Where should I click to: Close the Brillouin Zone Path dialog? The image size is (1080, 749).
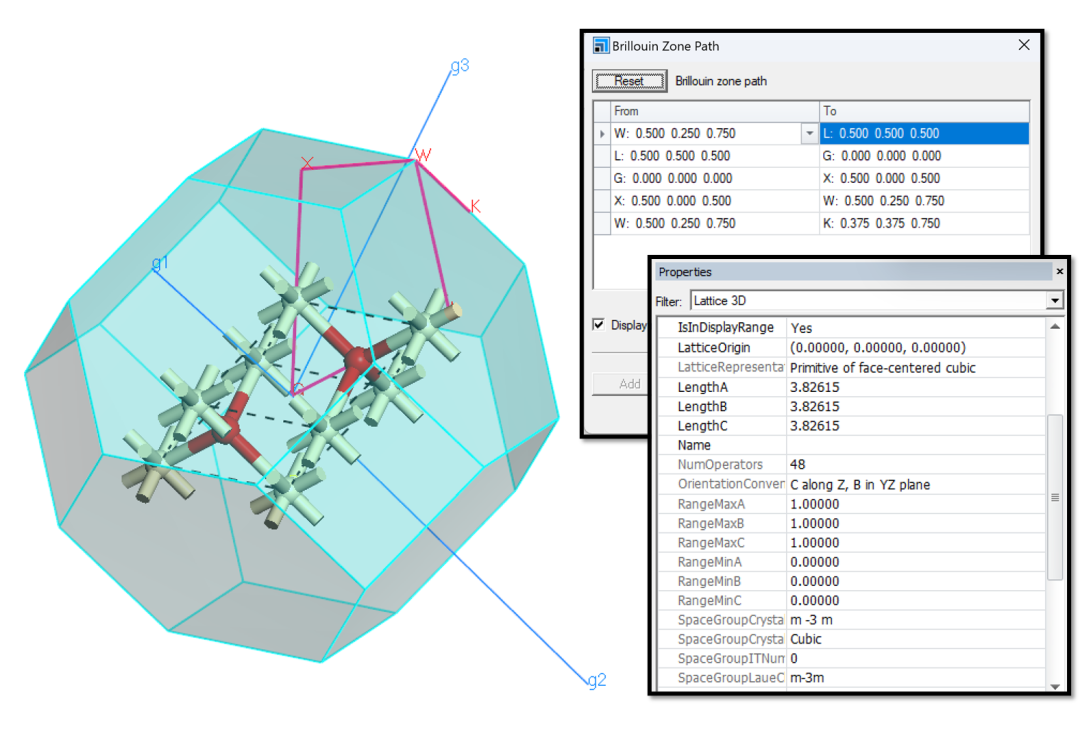tap(1024, 45)
